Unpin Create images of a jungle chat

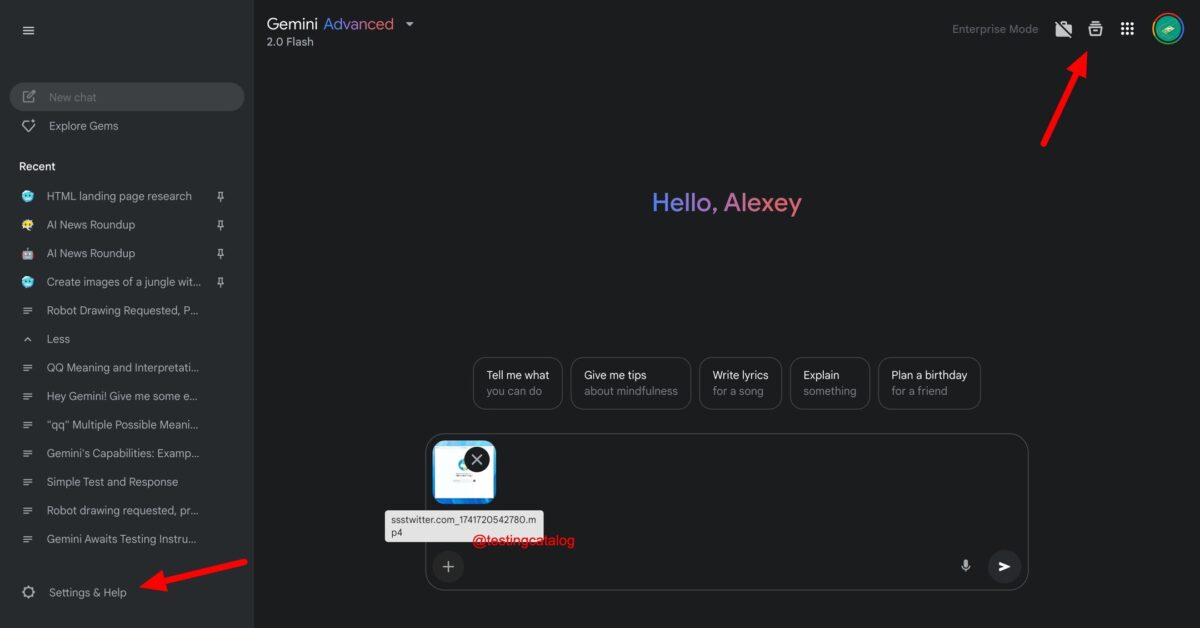pyautogui.click(x=221, y=282)
